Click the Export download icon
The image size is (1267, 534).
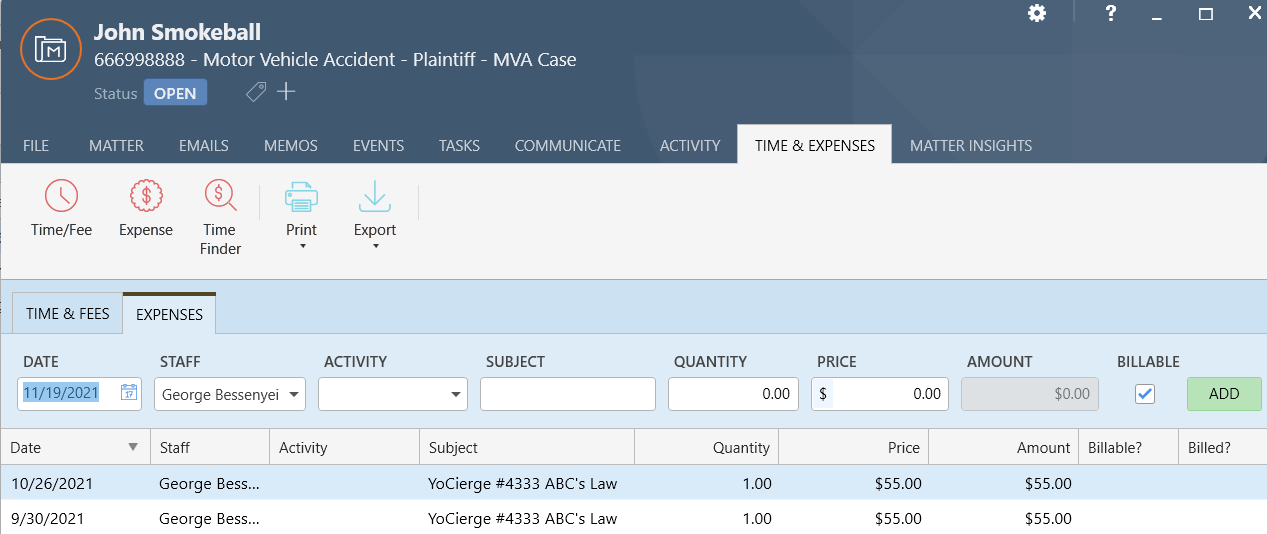(x=375, y=197)
